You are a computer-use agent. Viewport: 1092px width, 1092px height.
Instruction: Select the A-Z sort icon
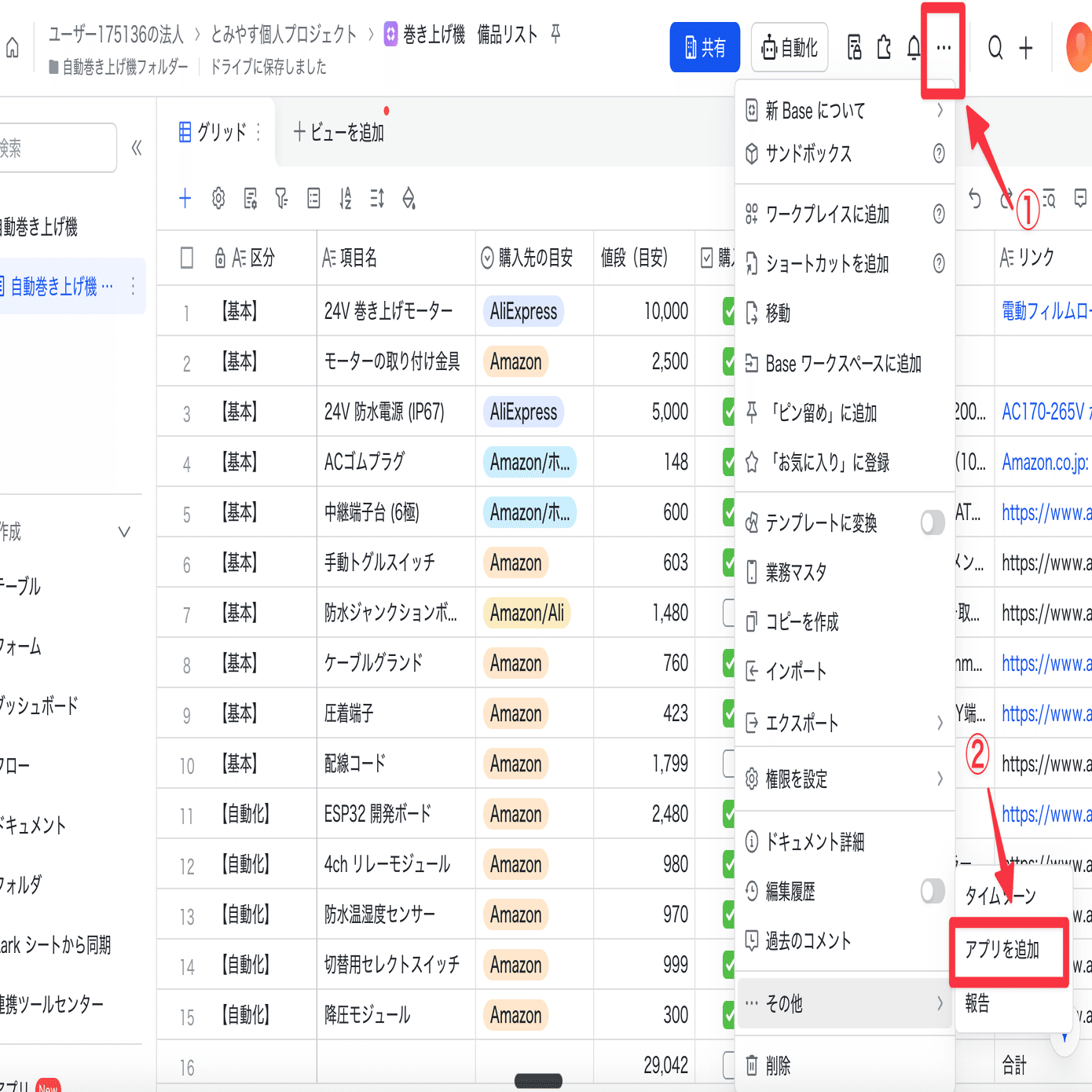coord(344,199)
